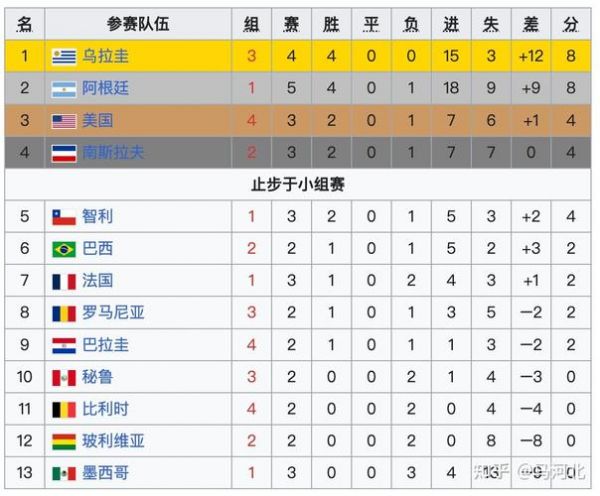Click the United States flag icon
The width and height of the screenshot is (600, 496).
(x=64, y=121)
